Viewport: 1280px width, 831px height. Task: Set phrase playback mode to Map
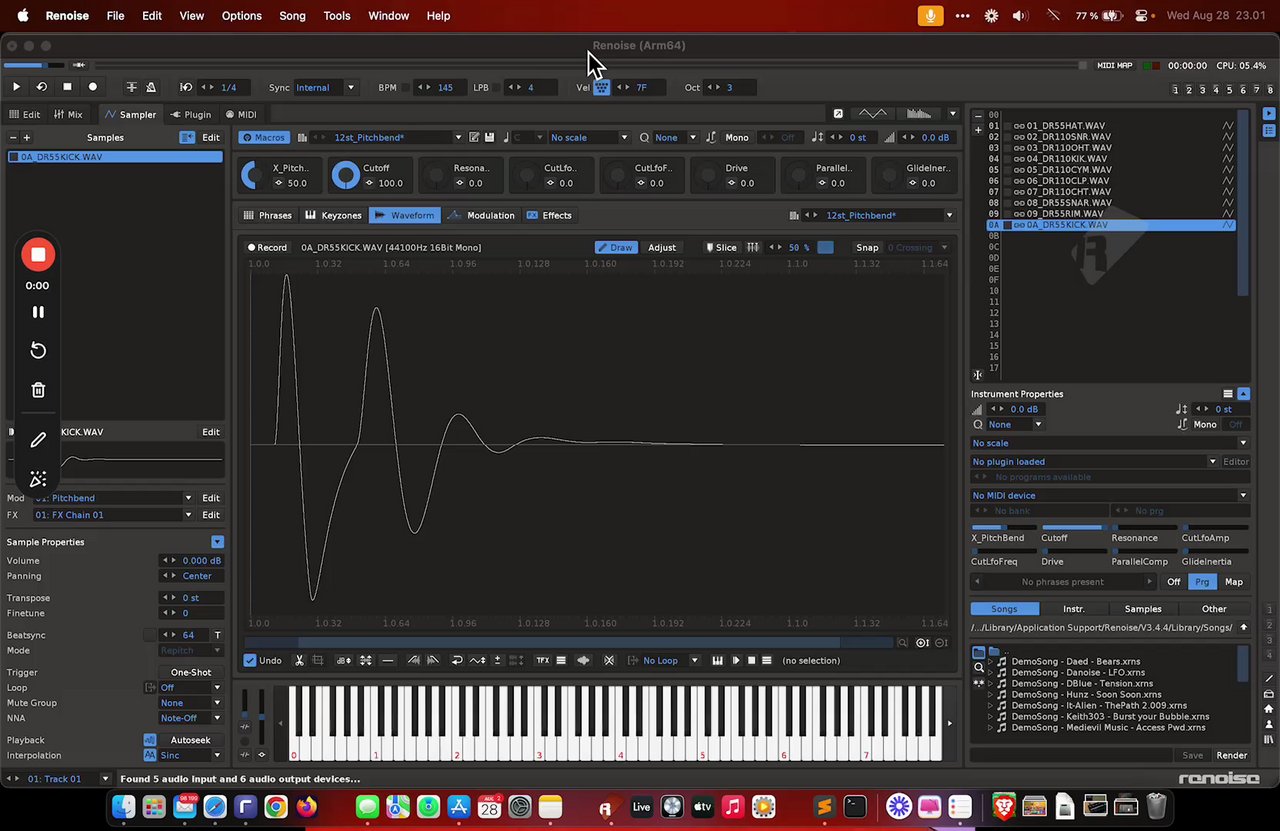pos(1234,582)
